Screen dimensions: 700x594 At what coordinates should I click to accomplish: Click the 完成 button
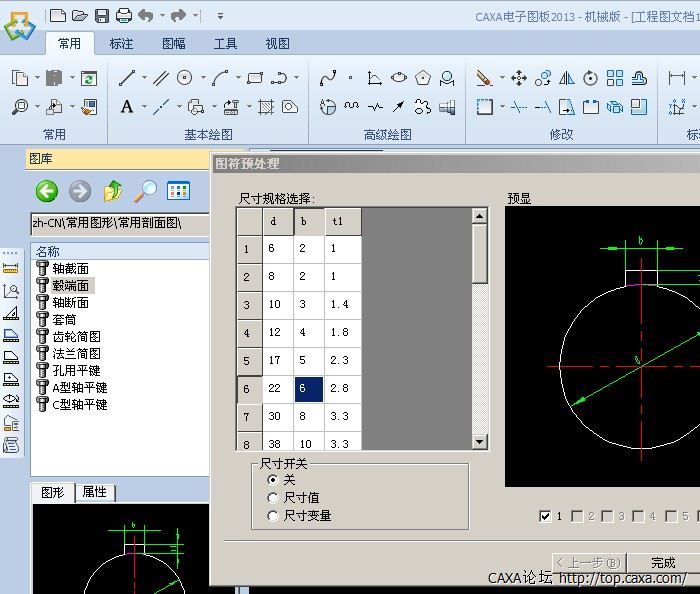(663, 563)
